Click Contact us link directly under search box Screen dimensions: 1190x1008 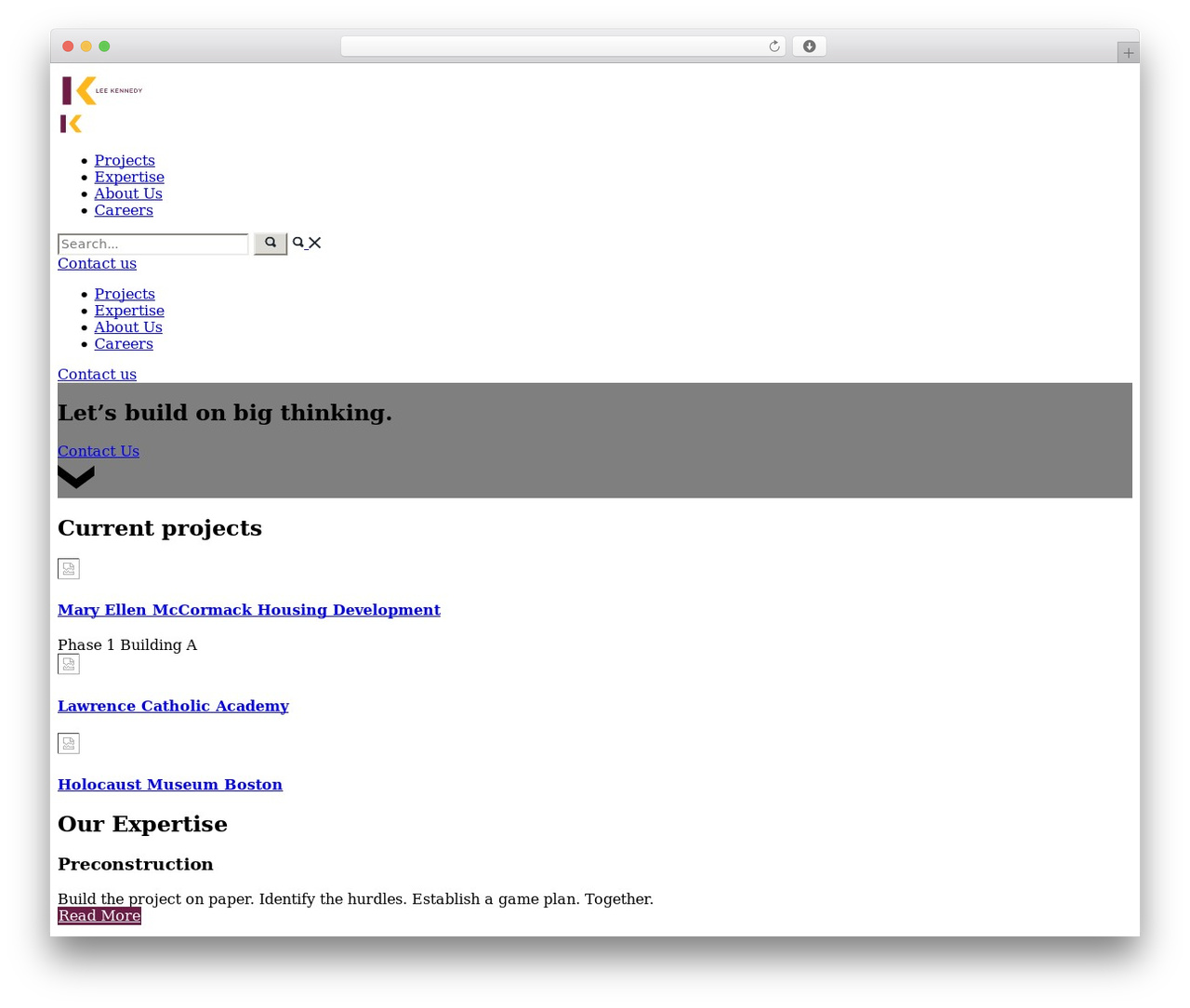click(x=97, y=263)
